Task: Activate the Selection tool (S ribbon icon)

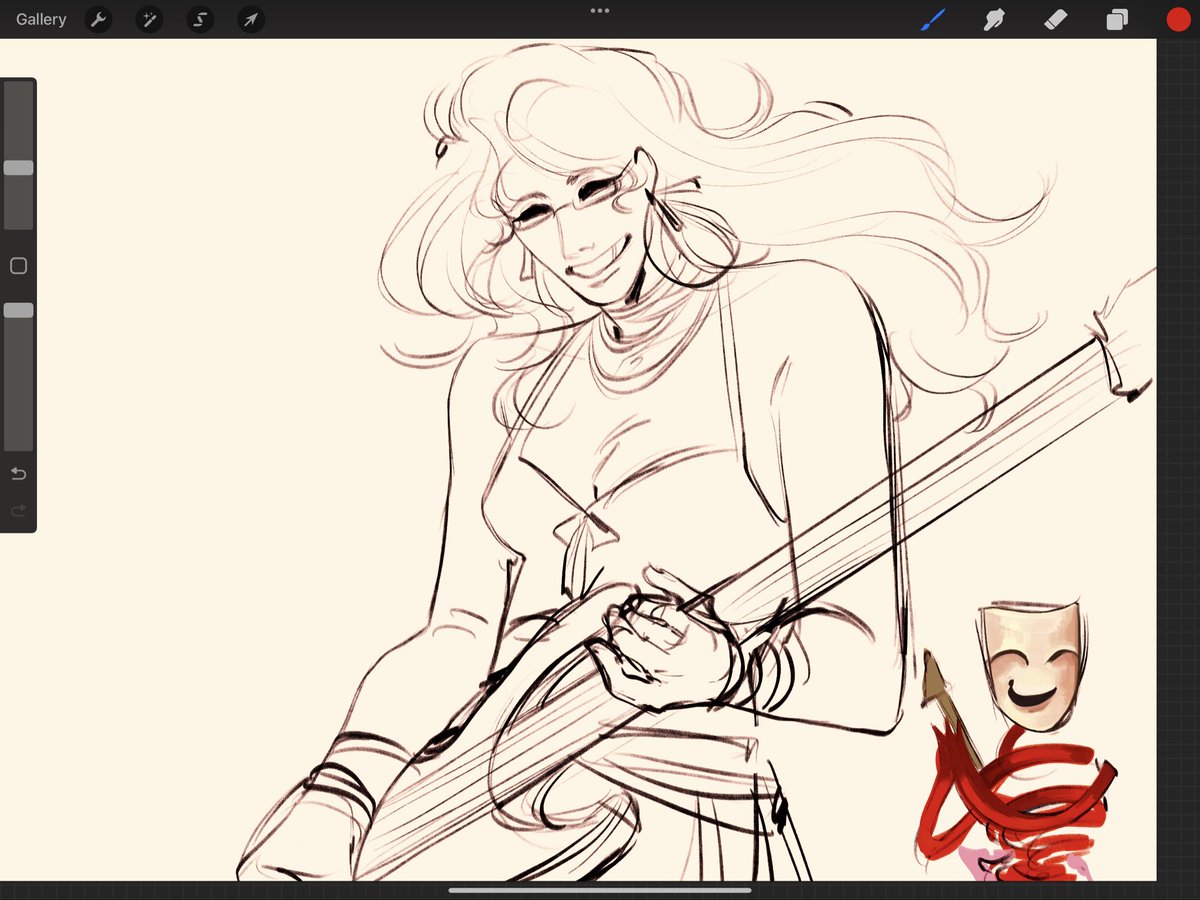Action: point(200,19)
